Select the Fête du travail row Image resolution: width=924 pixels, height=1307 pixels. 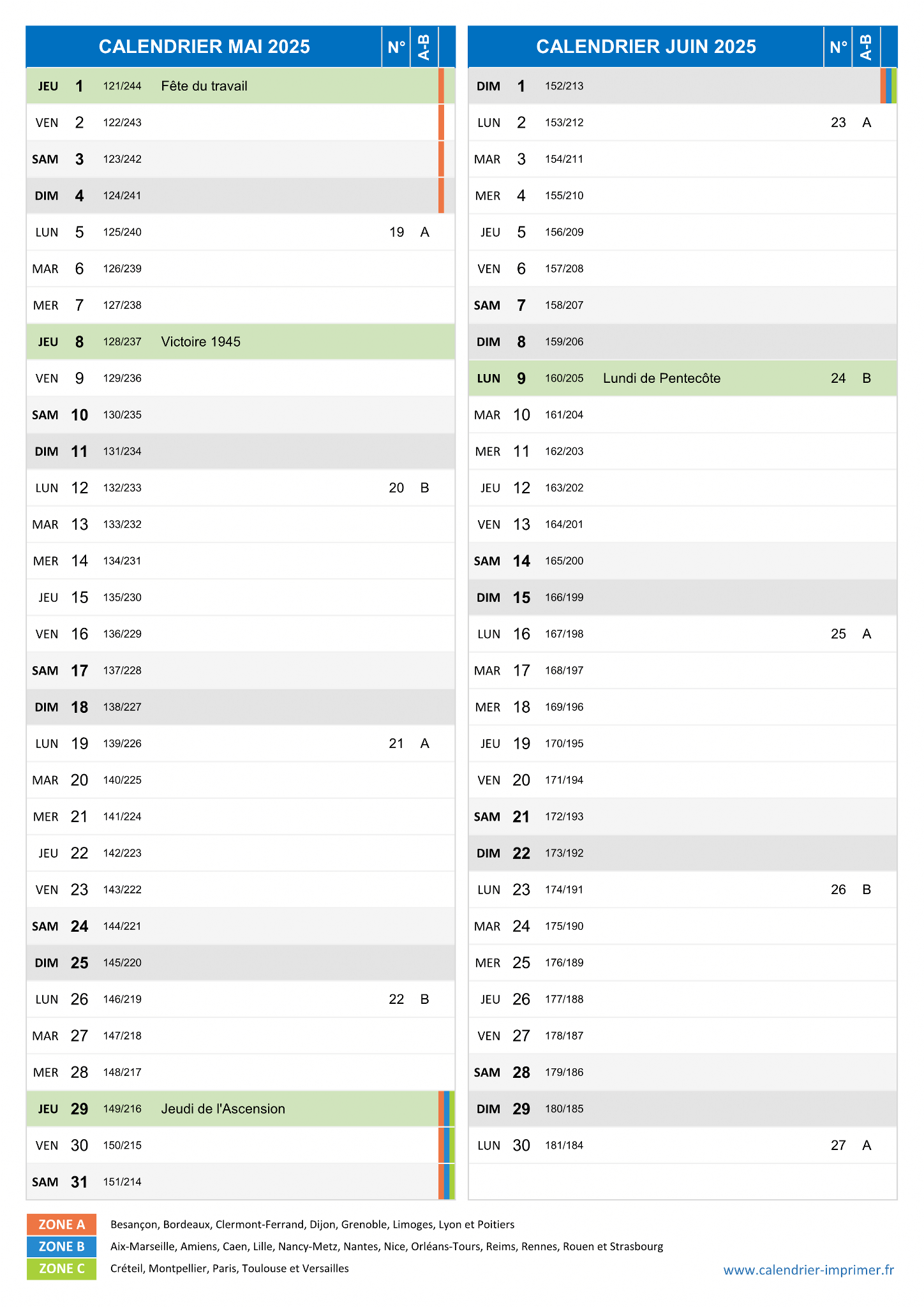pyautogui.click(x=241, y=86)
